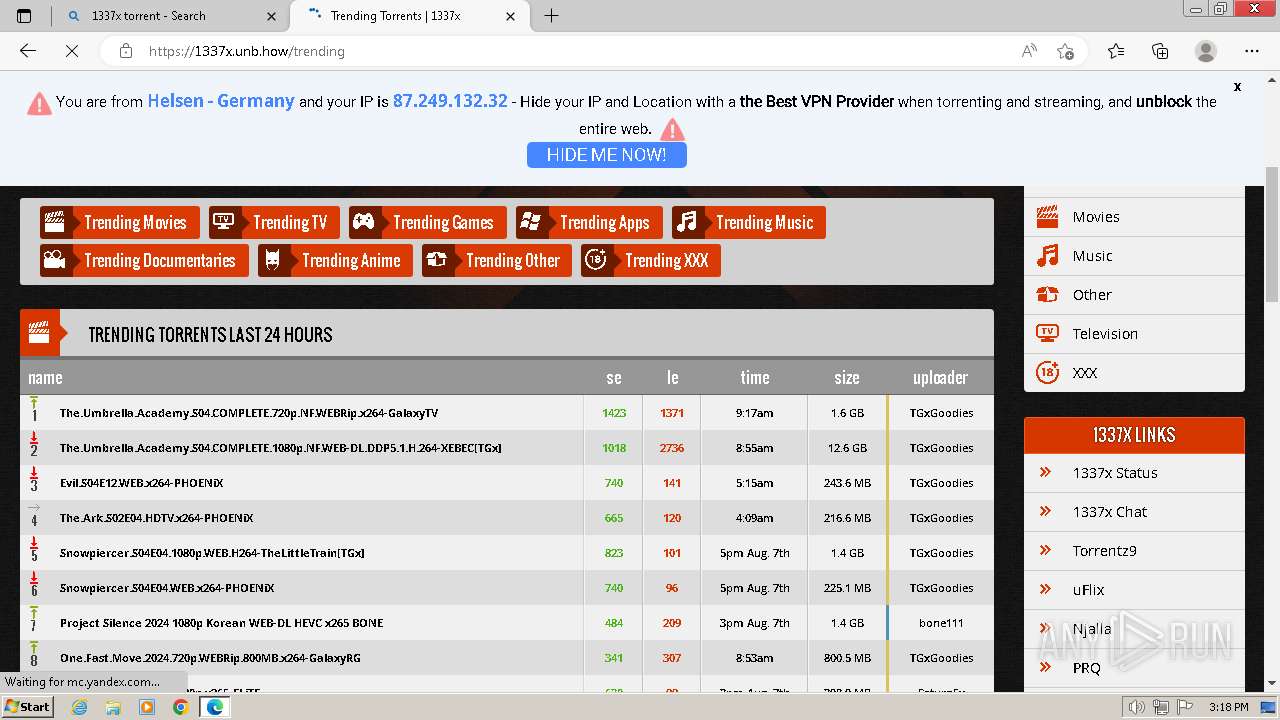Click the Television sidebar icon
Image resolution: width=1280 pixels, height=720 pixels.
(x=1047, y=333)
